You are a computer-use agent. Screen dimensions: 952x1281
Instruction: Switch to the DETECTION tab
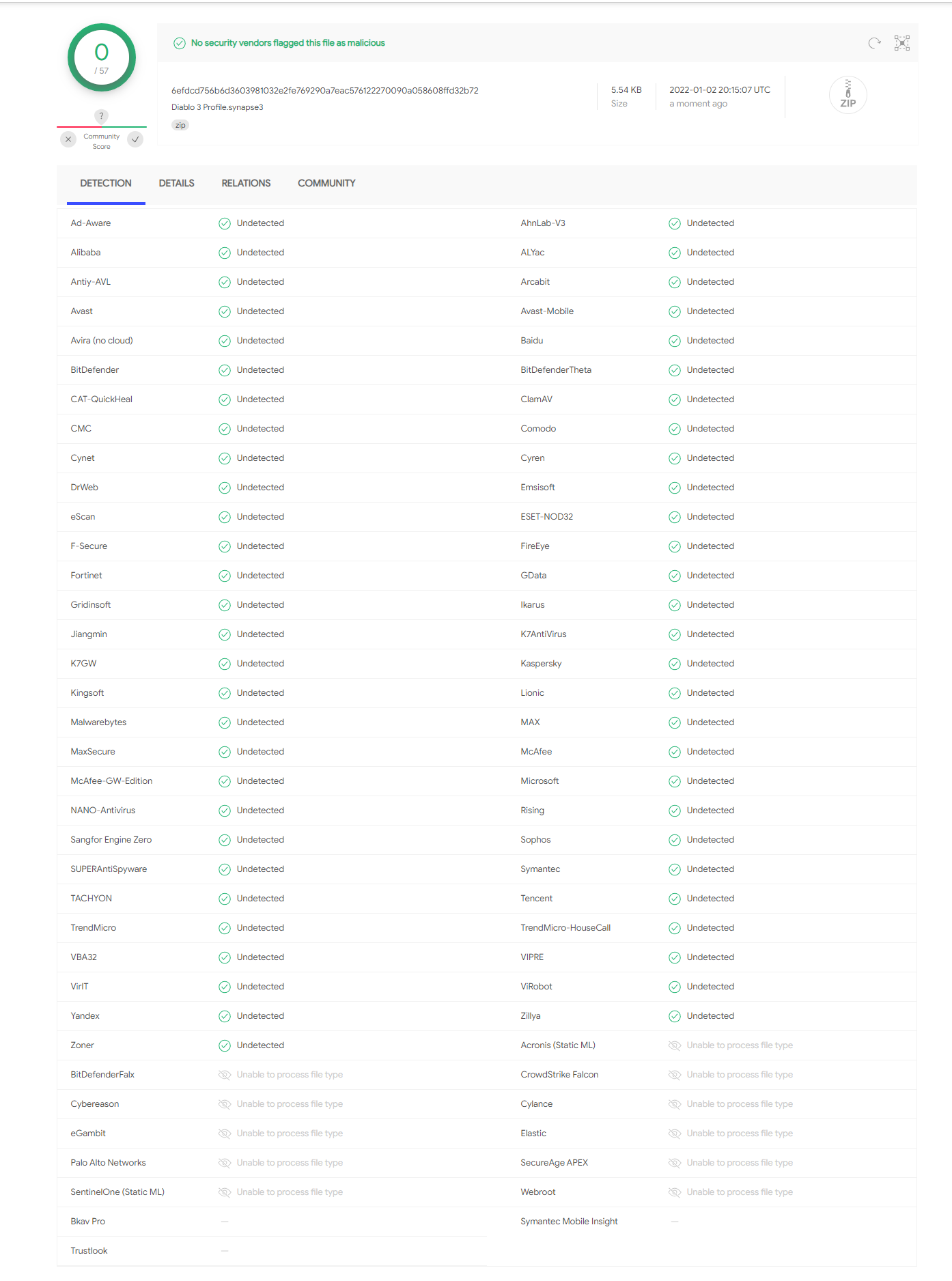pos(106,183)
